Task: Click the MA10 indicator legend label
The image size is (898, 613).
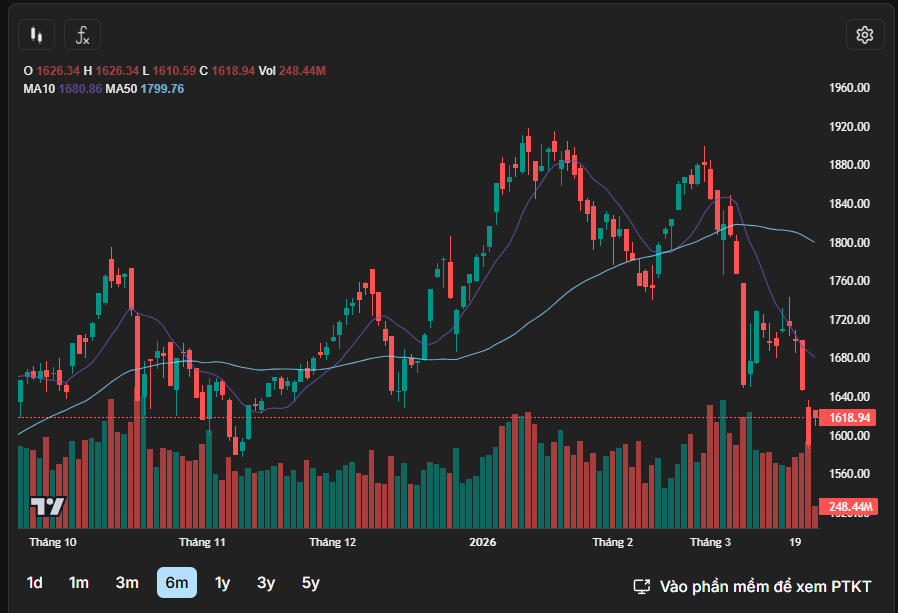Action: (39, 89)
